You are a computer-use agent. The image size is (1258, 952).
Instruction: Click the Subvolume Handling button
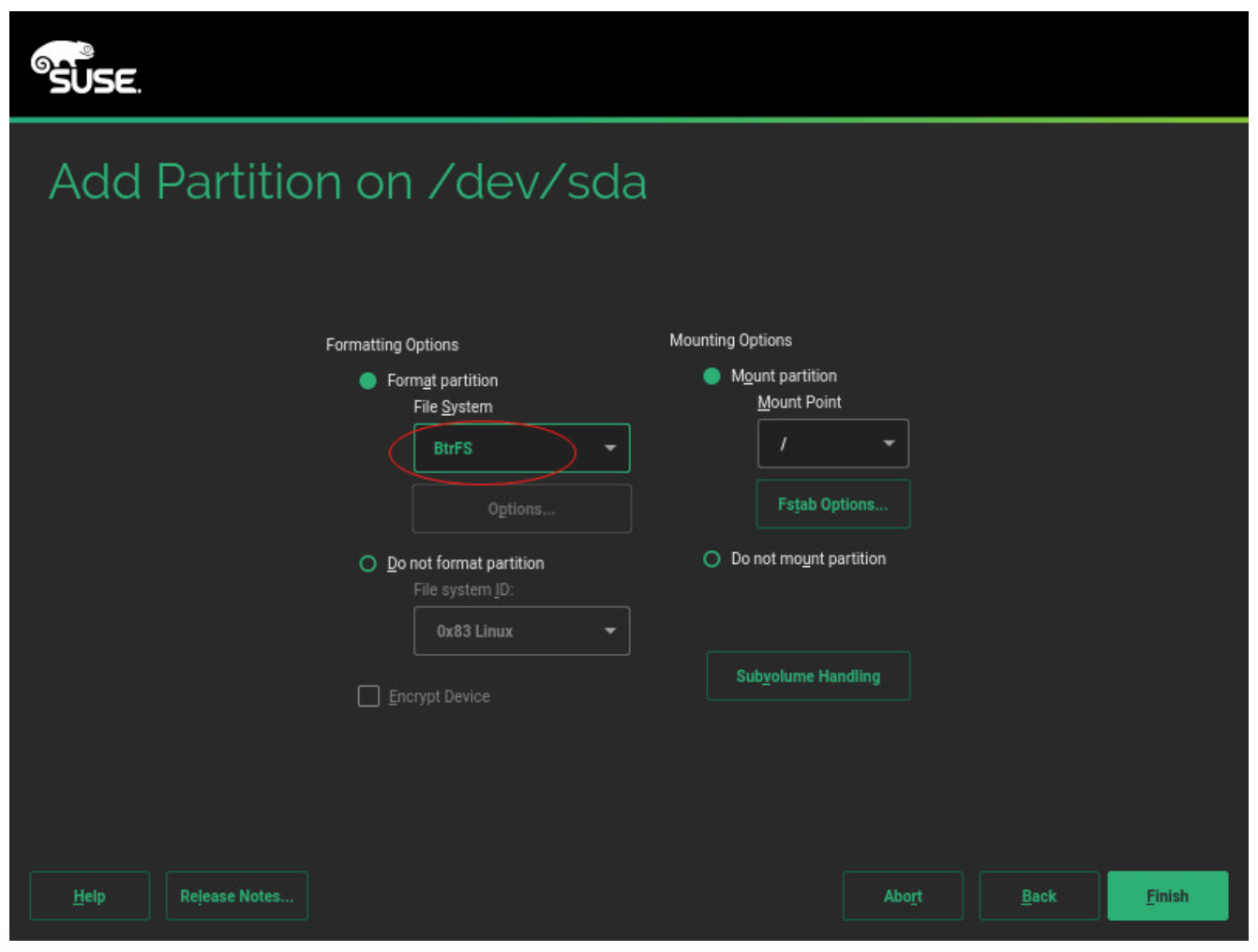(808, 676)
